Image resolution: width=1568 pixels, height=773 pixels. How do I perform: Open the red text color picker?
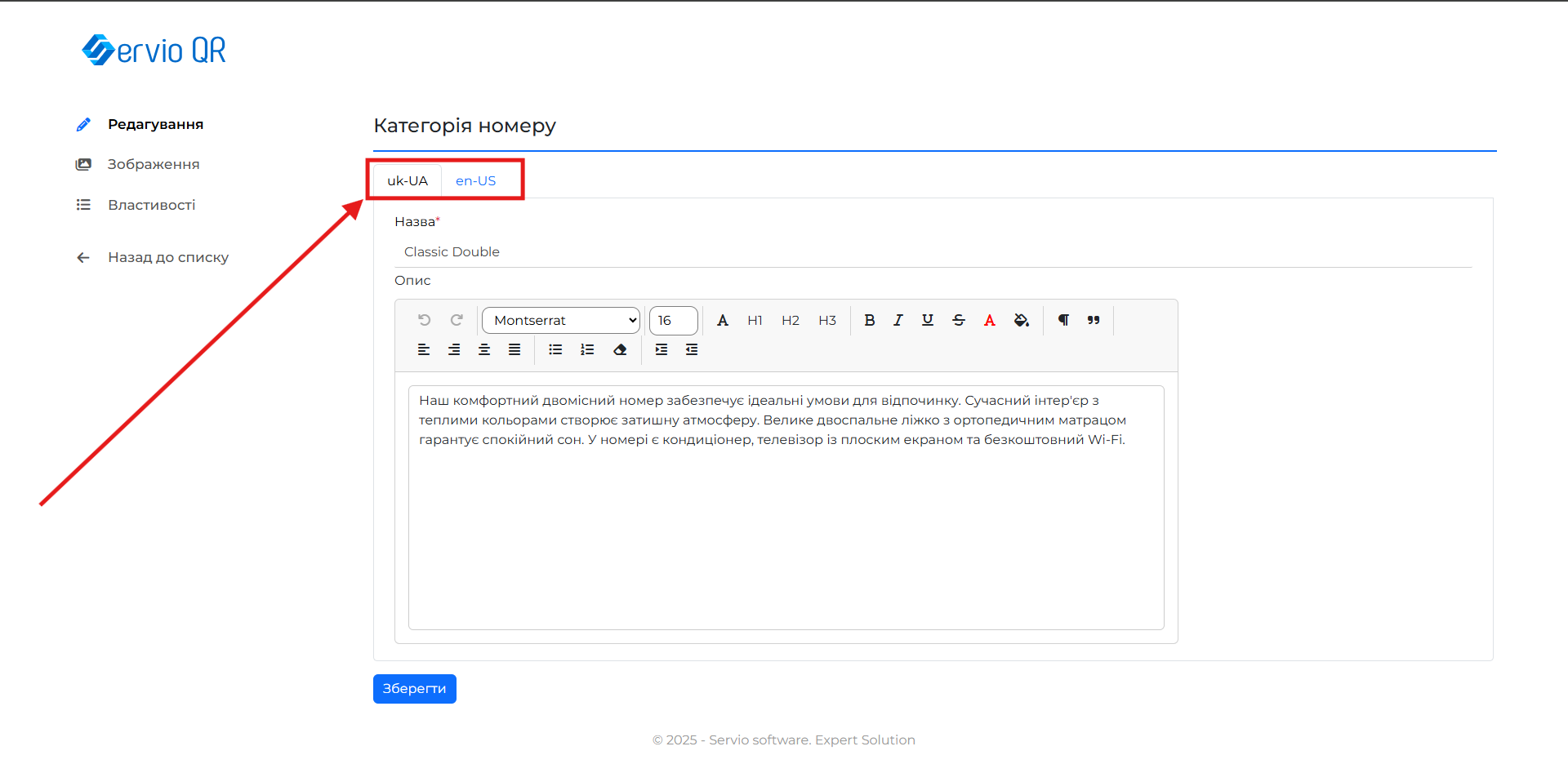(x=990, y=321)
